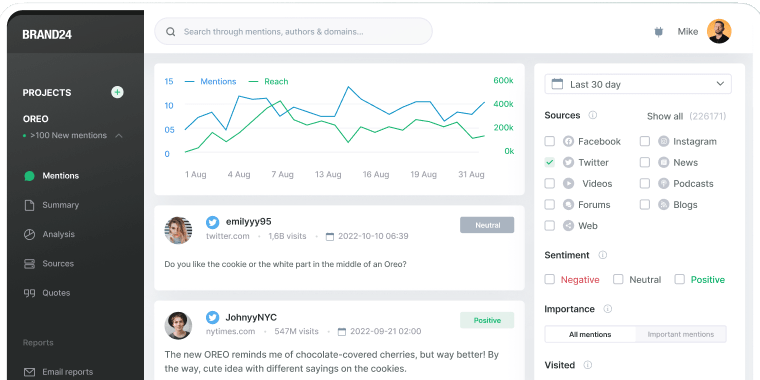760x380 pixels.
Task: Click the Neutral sentiment badge
Action: click(x=487, y=225)
